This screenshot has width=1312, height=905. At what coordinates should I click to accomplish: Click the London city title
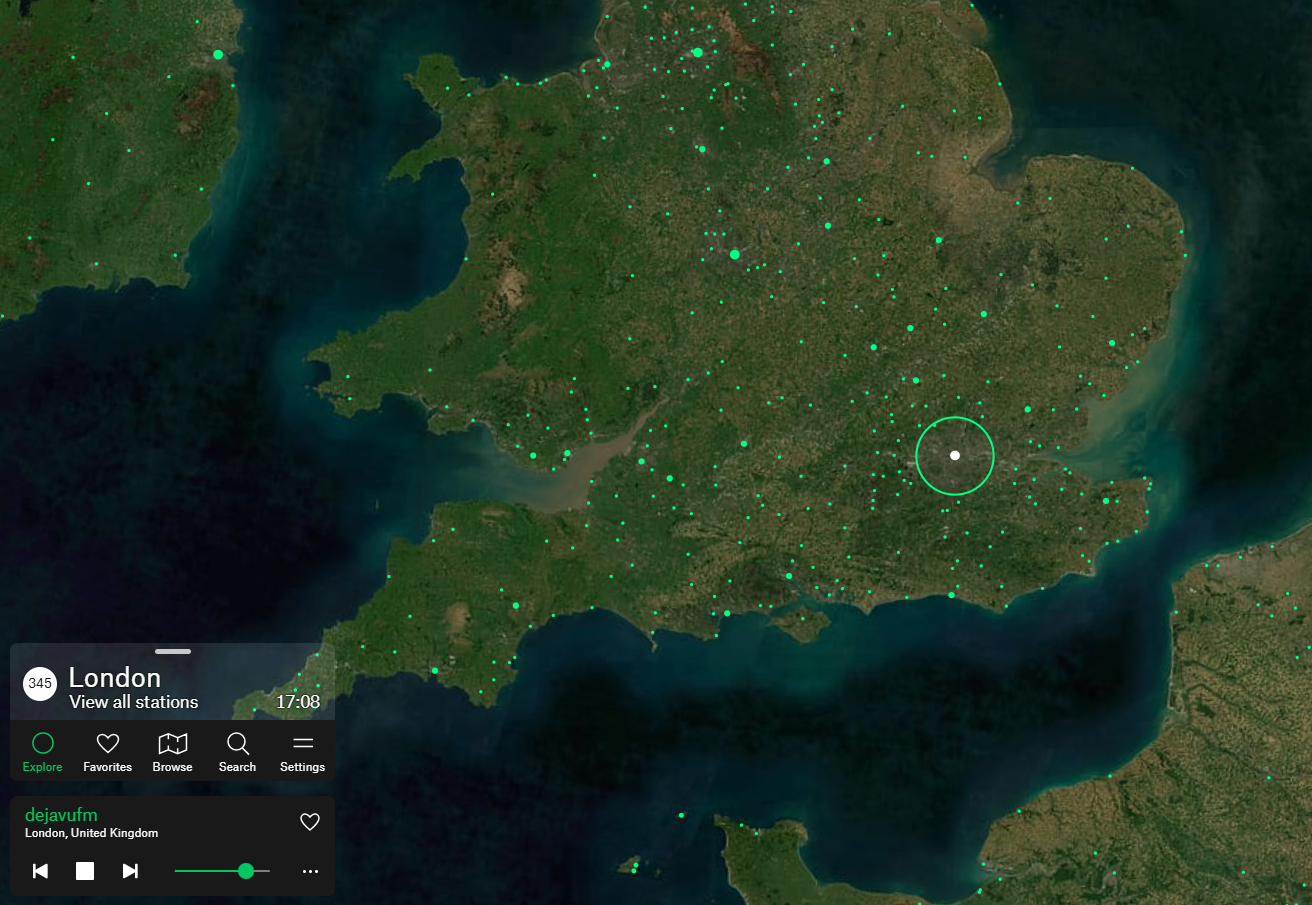(x=115, y=677)
